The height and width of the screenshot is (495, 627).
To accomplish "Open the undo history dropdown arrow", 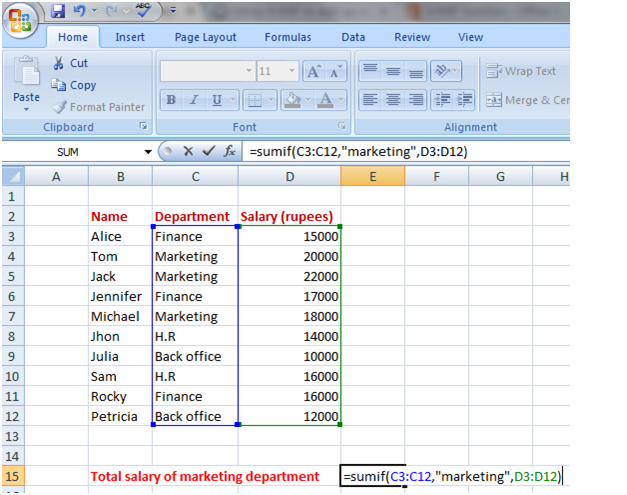I will pos(94,11).
